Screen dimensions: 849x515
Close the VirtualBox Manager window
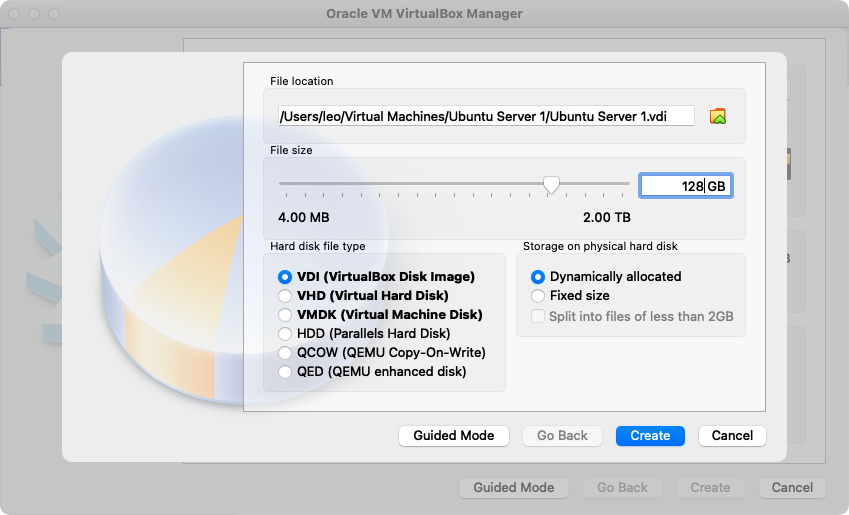(13, 15)
